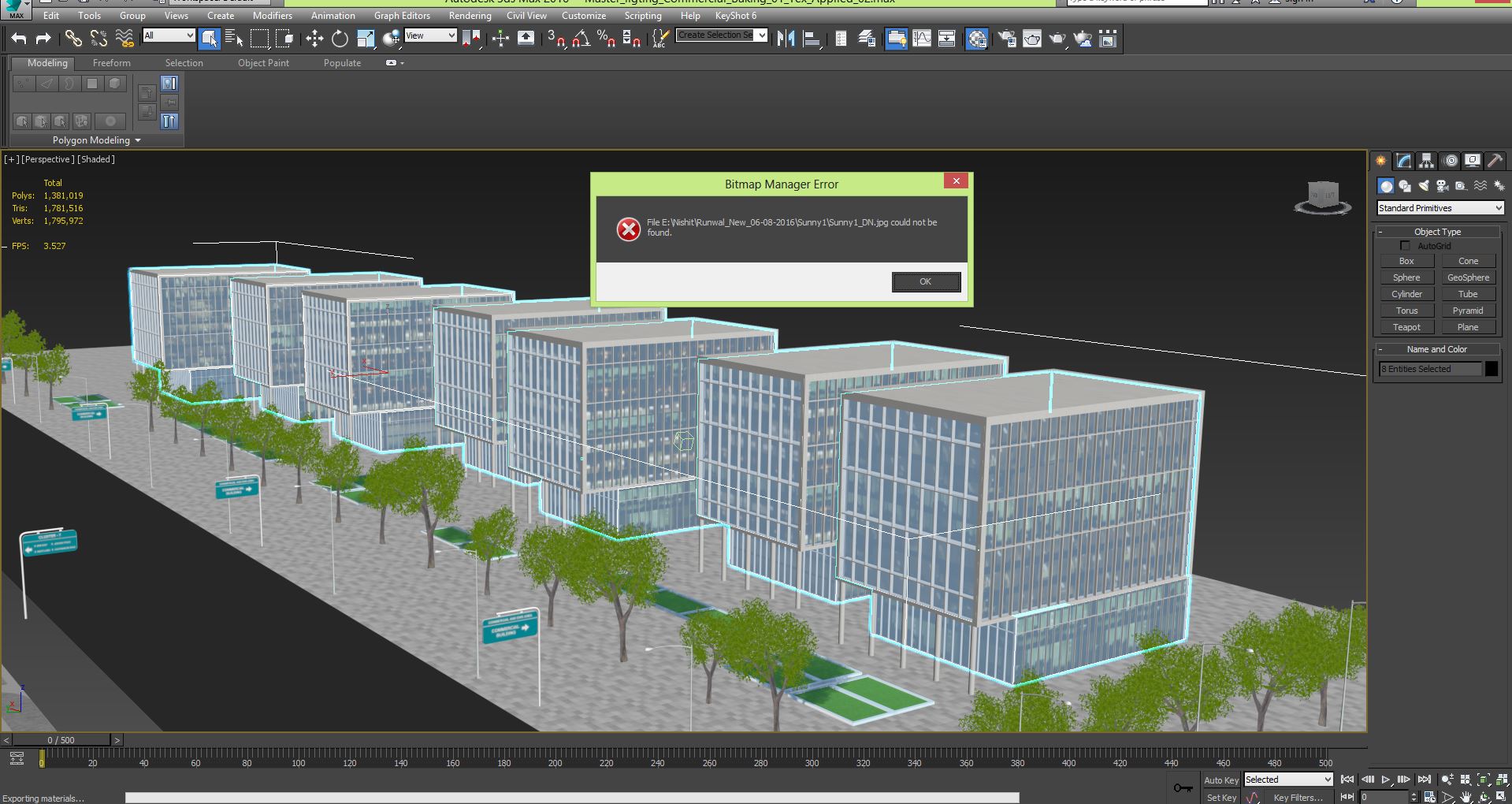Image resolution: width=1512 pixels, height=804 pixels.
Task: Click the Select and Link tool
Action: [x=72, y=38]
